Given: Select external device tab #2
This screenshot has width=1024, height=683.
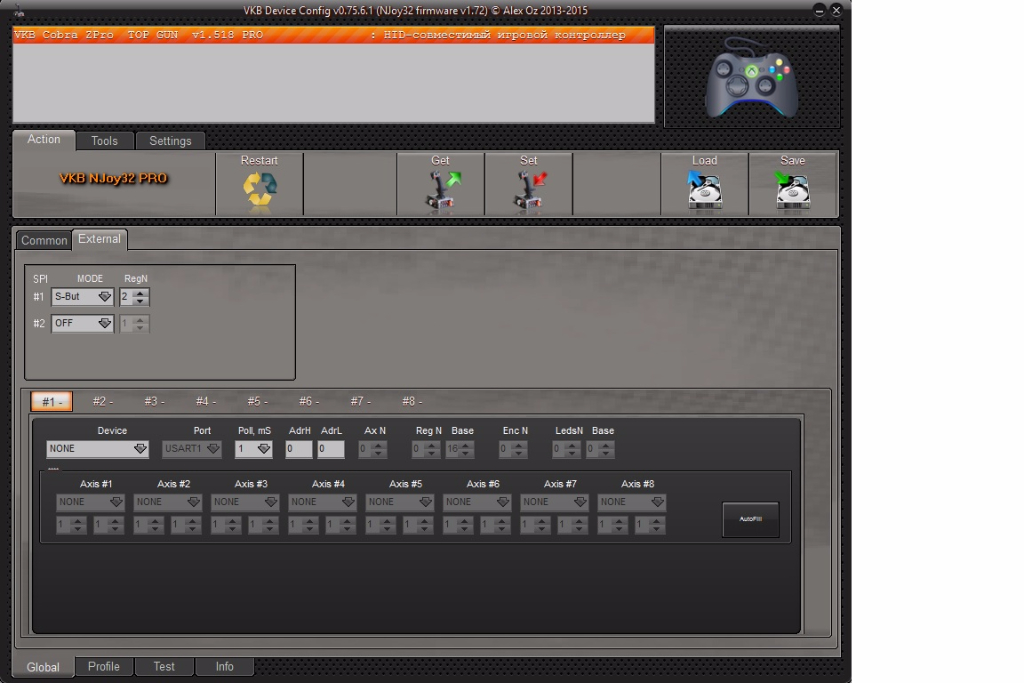Looking at the screenshot, I should pyautogui.click(x=103, y=401).
